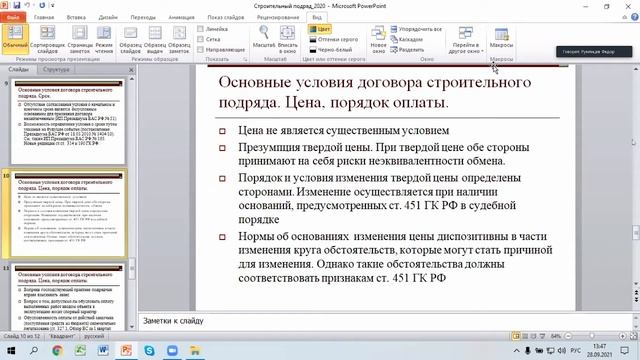Screen dimensions: 640x360
Task: Click zoom in plus button
Action: click(x=622, y=336)
